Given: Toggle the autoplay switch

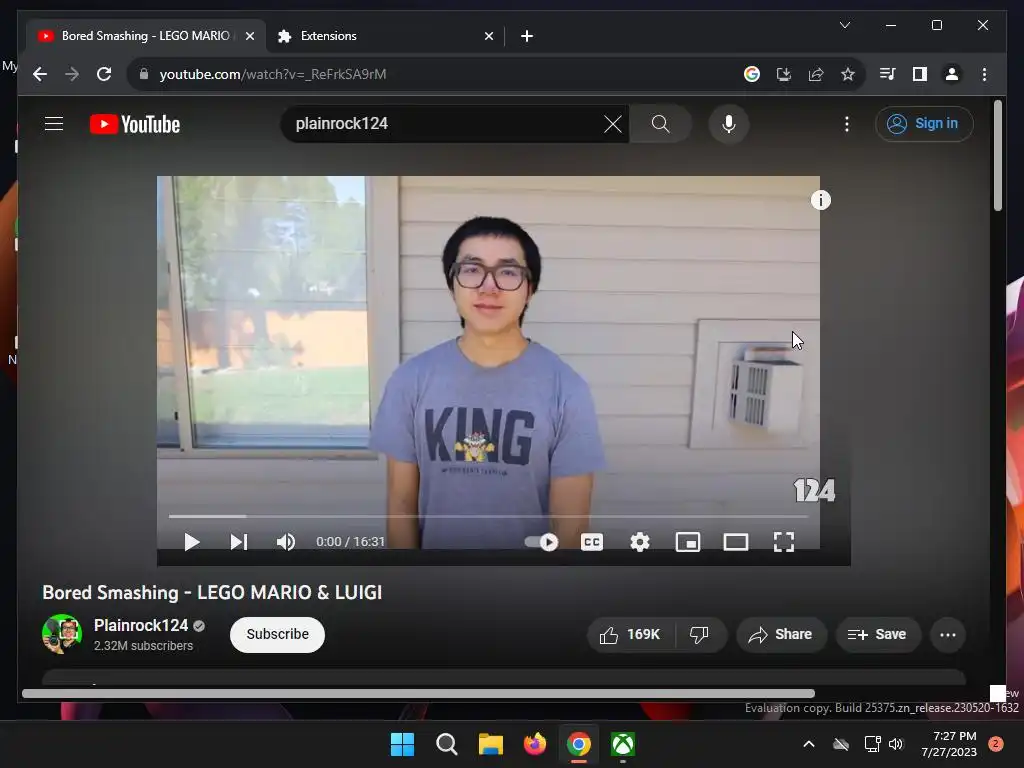Looking at the screenshot, I should tap(541, 542).
